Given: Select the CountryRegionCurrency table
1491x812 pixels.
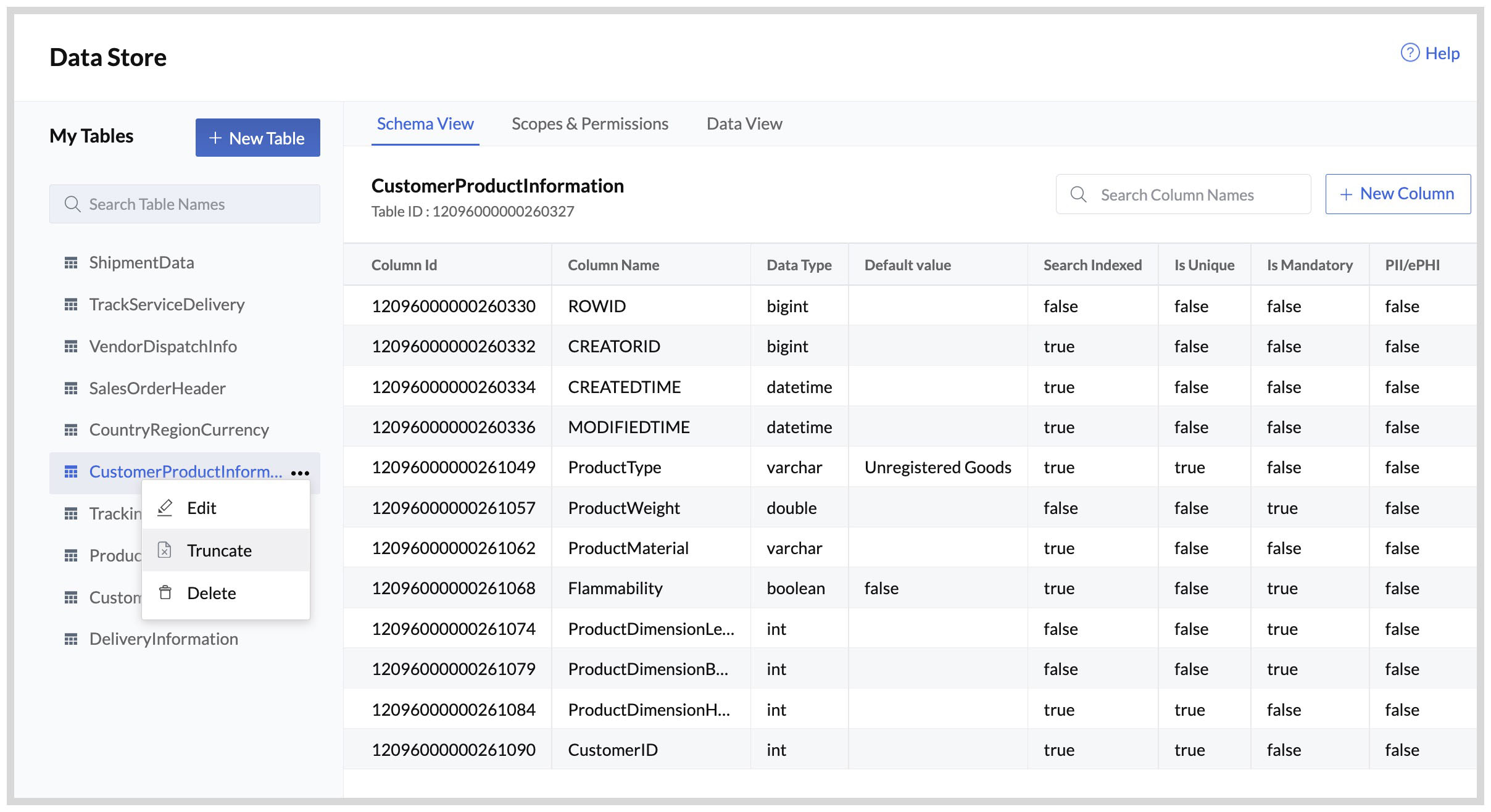Looking at the screenshot, I should 179,429.
